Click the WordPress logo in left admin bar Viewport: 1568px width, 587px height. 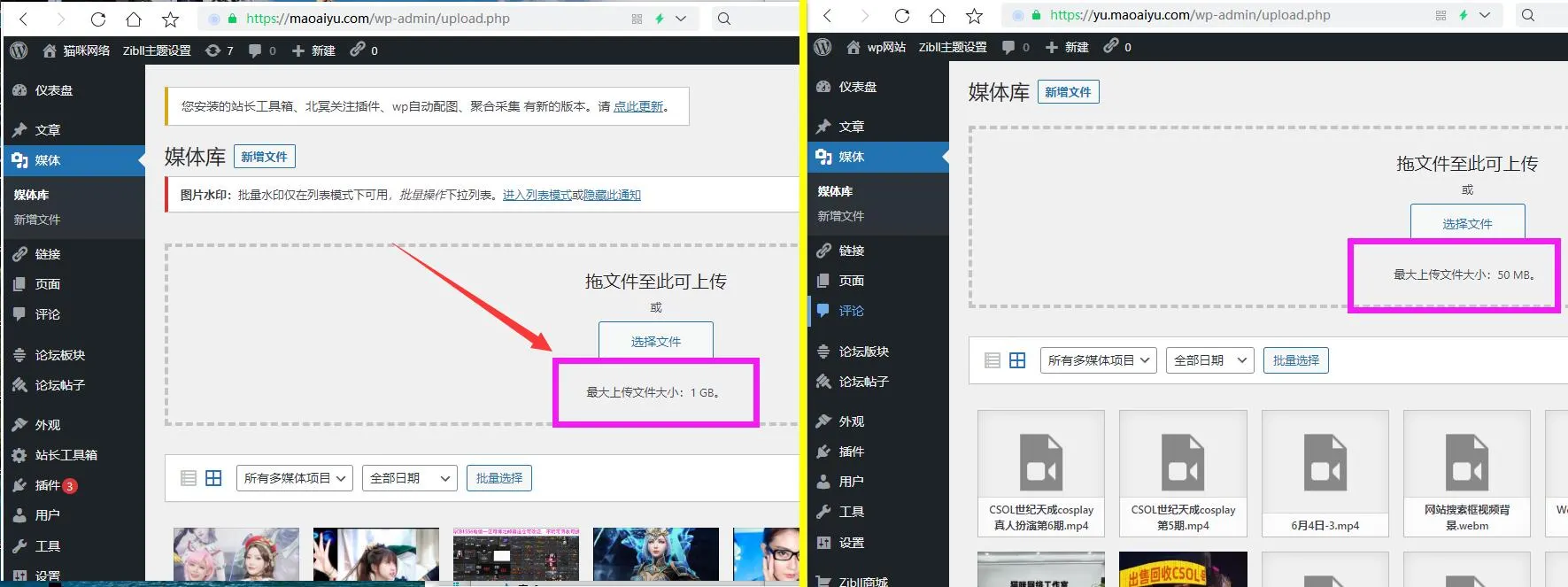tap(19, 50)
